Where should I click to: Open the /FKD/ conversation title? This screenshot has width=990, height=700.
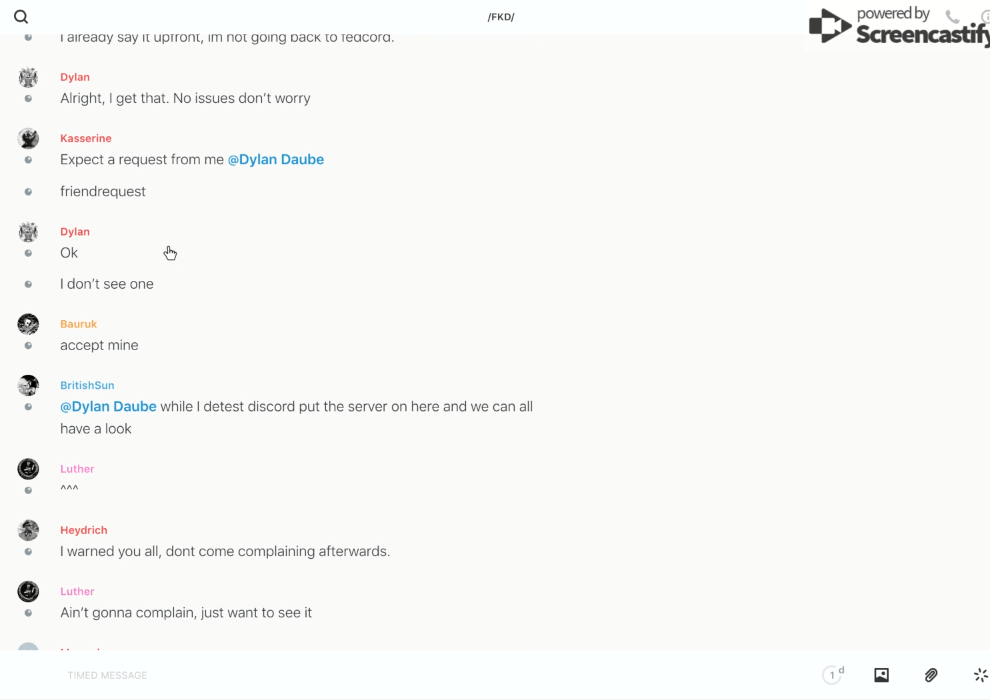pyautogui.click(x=501, y=17)
